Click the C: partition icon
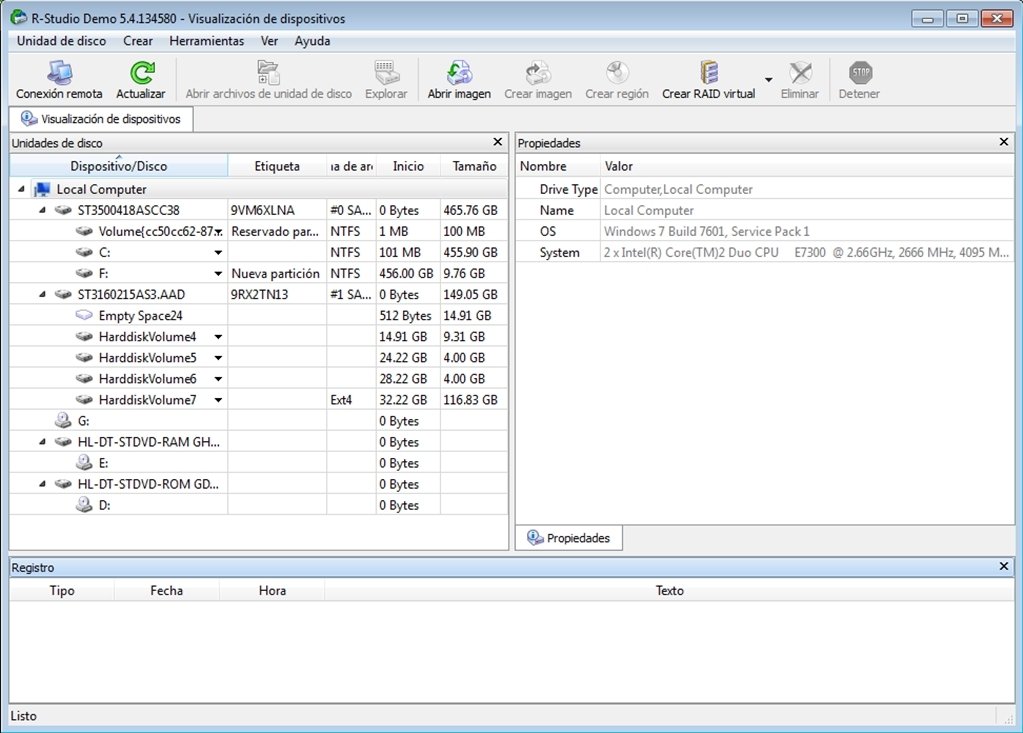Viewport: 1023px width, 733px height. 84,252
